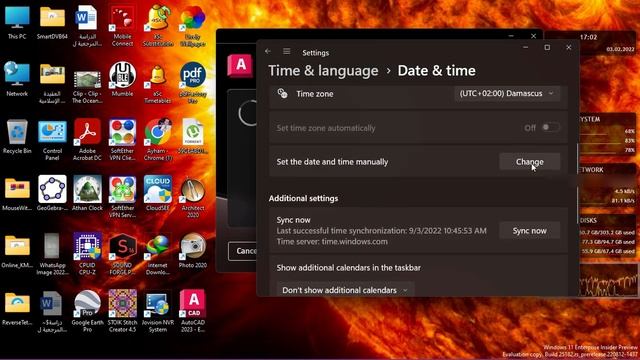Toggle Set time zone automatically switch
The height and width of the screenshot is (360, 640).
click(x=550, y=127)
